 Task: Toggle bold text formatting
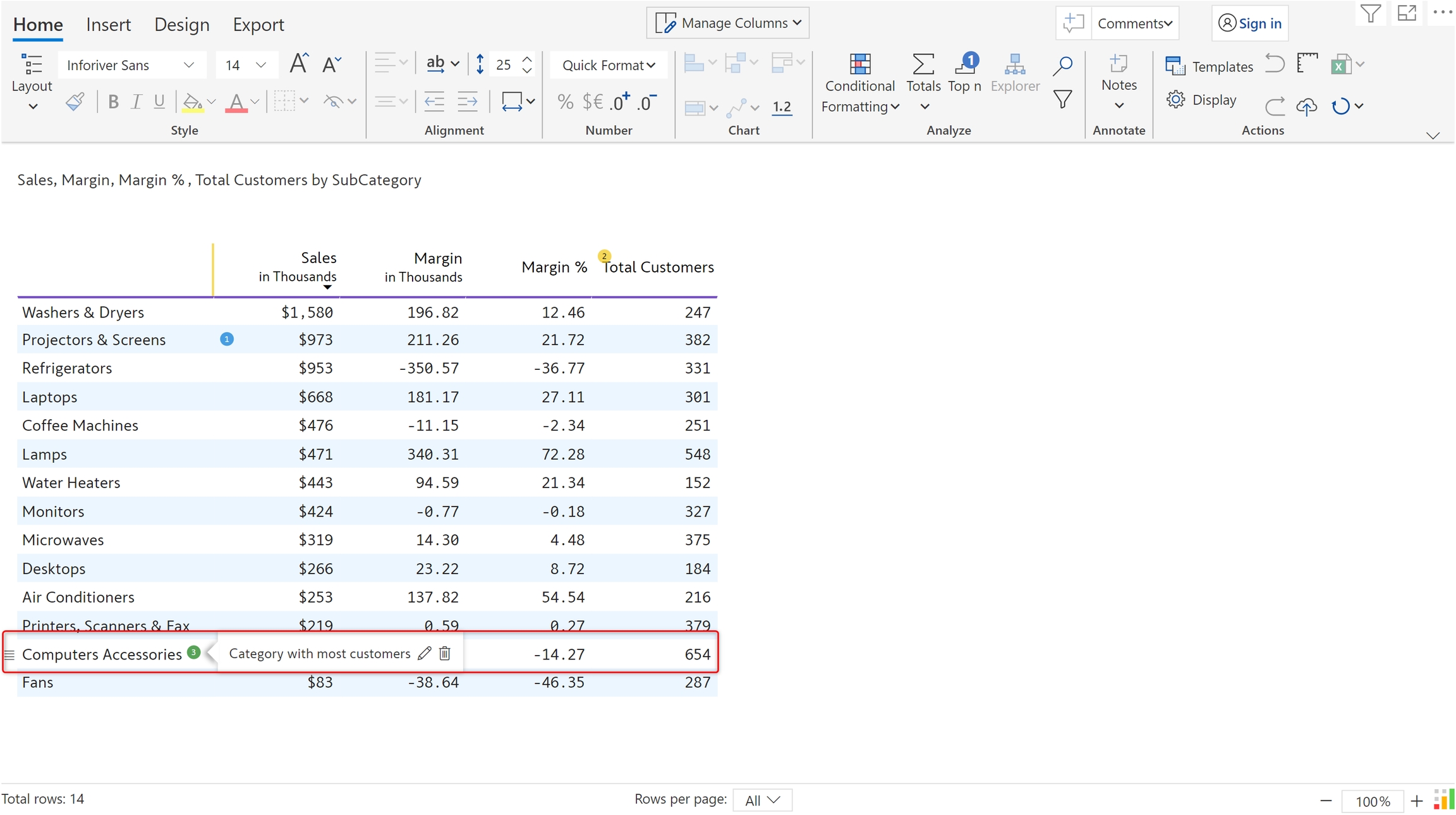113,102
